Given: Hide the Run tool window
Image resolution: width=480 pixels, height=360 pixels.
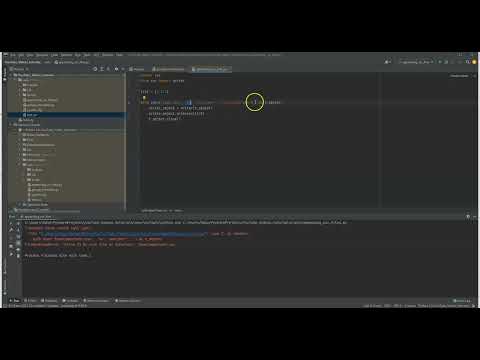Looking at the screenshot, I should pyautogui.click(x=475, y=217).
